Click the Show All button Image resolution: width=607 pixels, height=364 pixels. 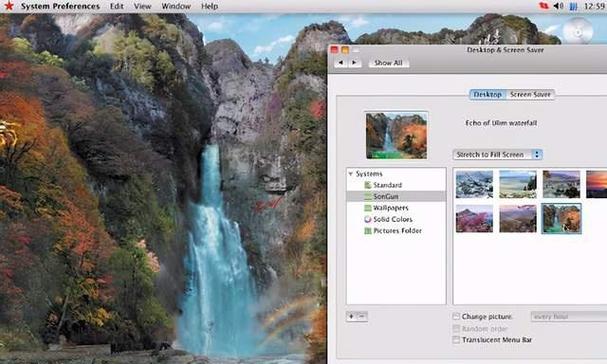click(x=388, y=63)
